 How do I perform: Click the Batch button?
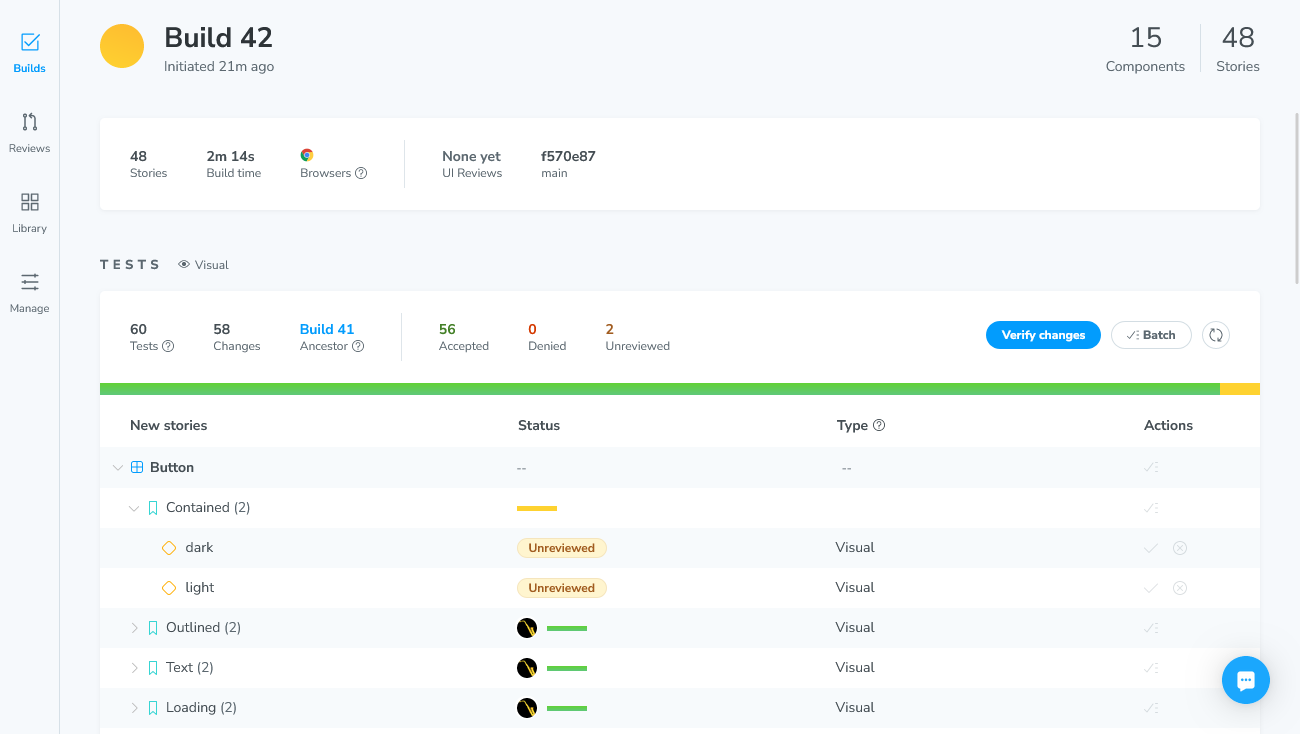1151,335
